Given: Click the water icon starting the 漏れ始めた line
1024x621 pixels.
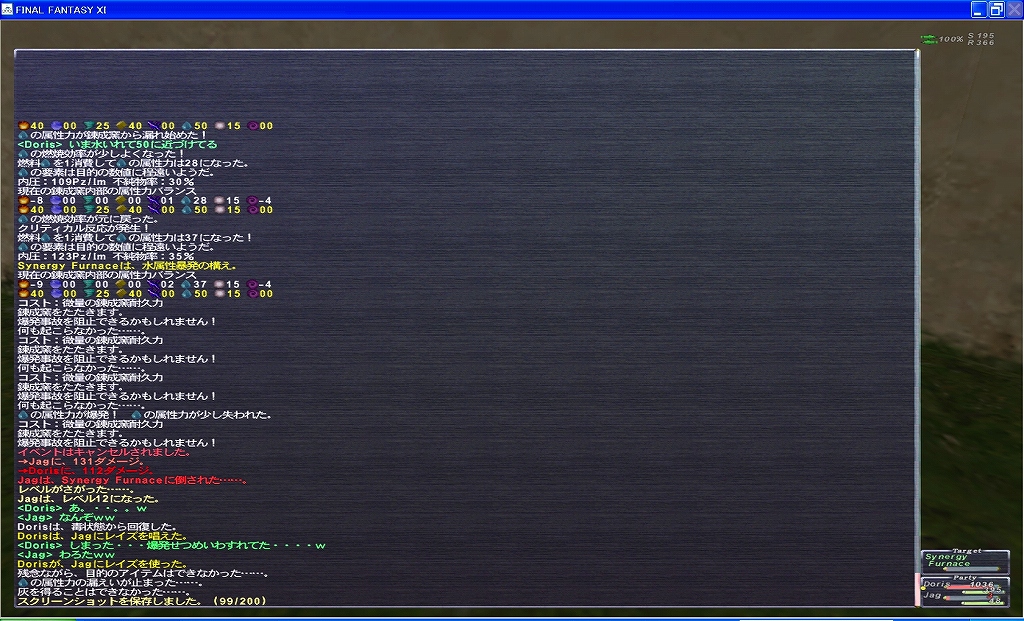Looking at the screenshot, I should click(23, 135).
